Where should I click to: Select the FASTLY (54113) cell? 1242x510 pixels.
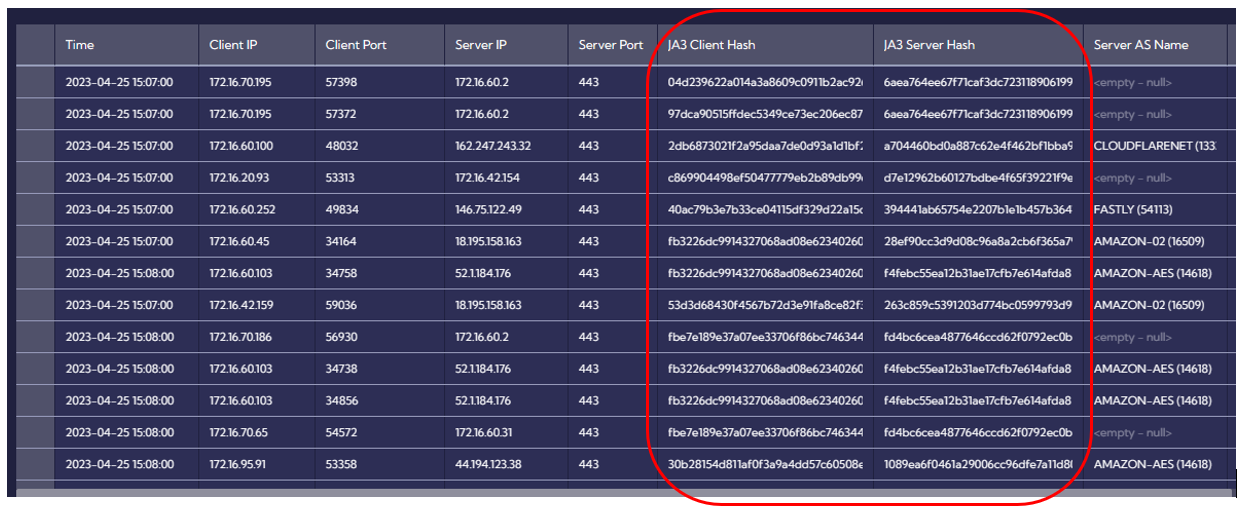[1133, 210]
